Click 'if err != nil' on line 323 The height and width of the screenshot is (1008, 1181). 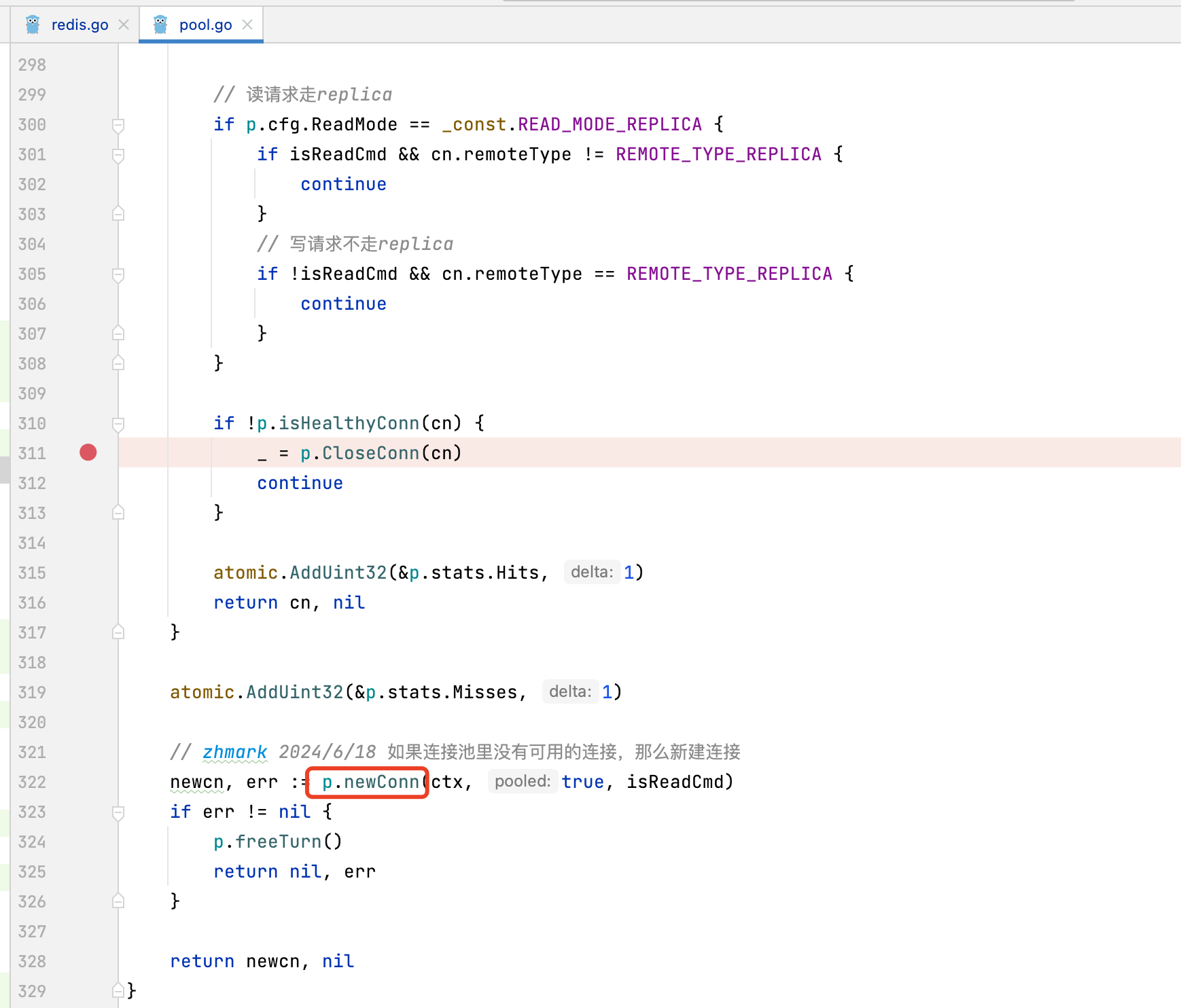pos(241,812)
